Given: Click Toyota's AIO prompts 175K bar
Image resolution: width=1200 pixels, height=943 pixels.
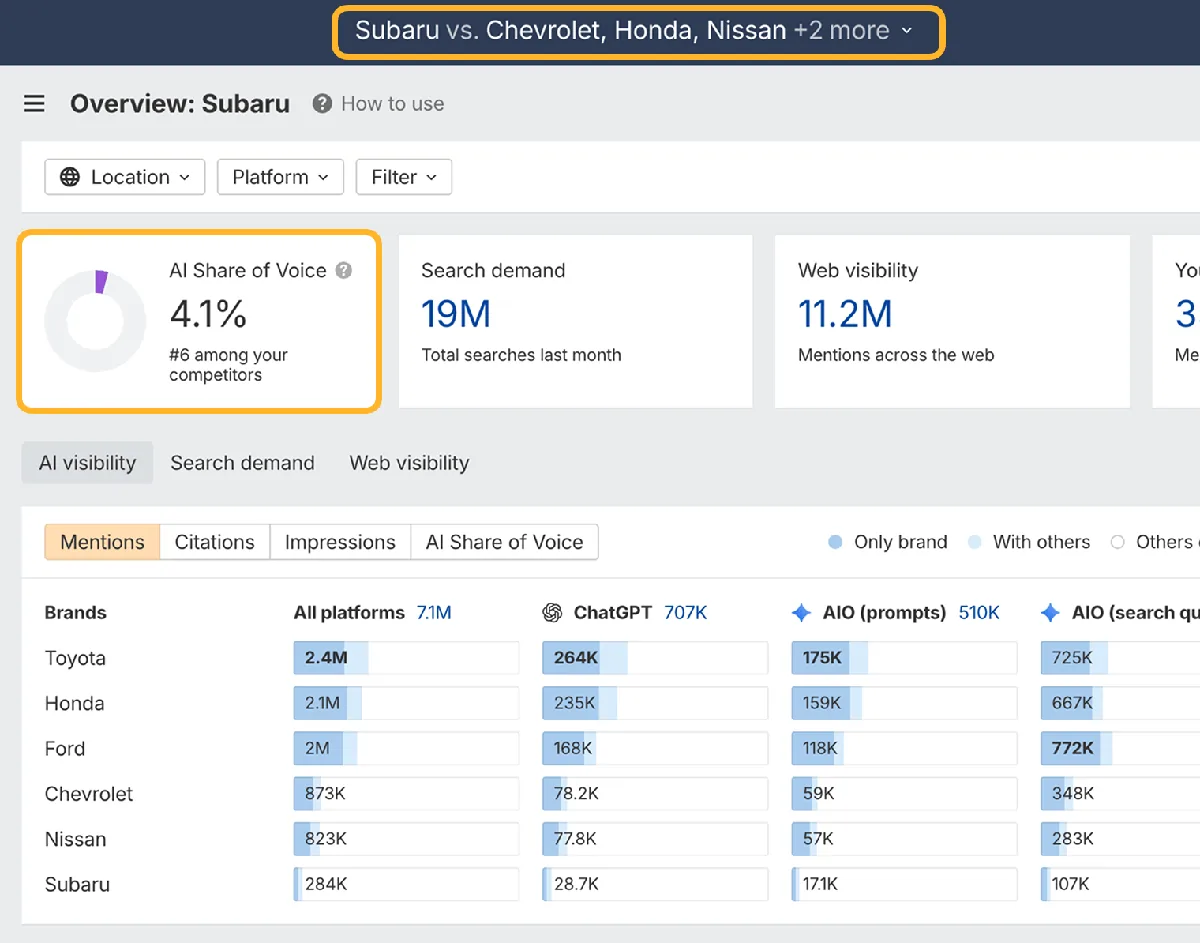Looking at the screenshot, I should point(904,658).
